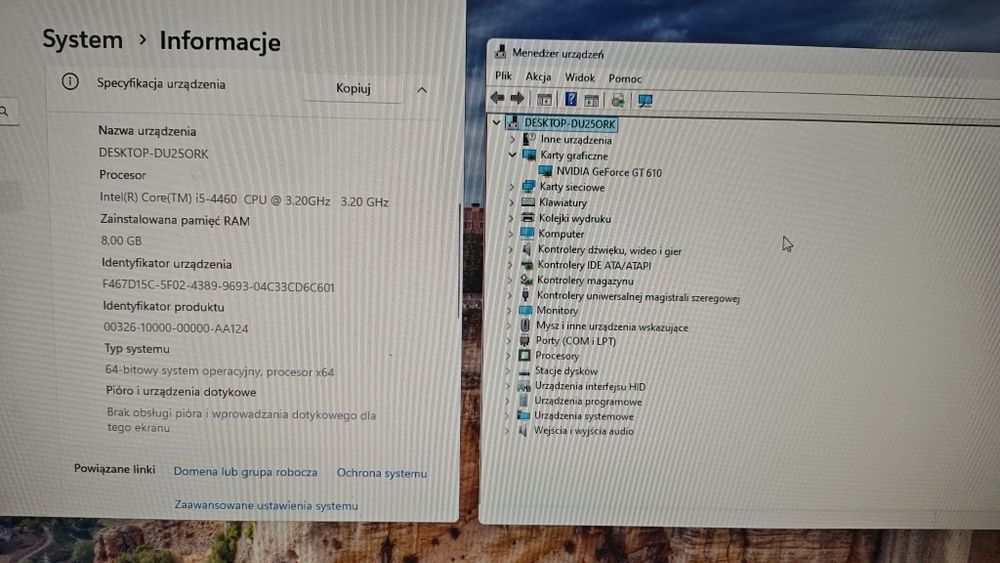Click the Karty graficzne category icon
This screenshot has width=1000, height=563.
pos(529,154)
